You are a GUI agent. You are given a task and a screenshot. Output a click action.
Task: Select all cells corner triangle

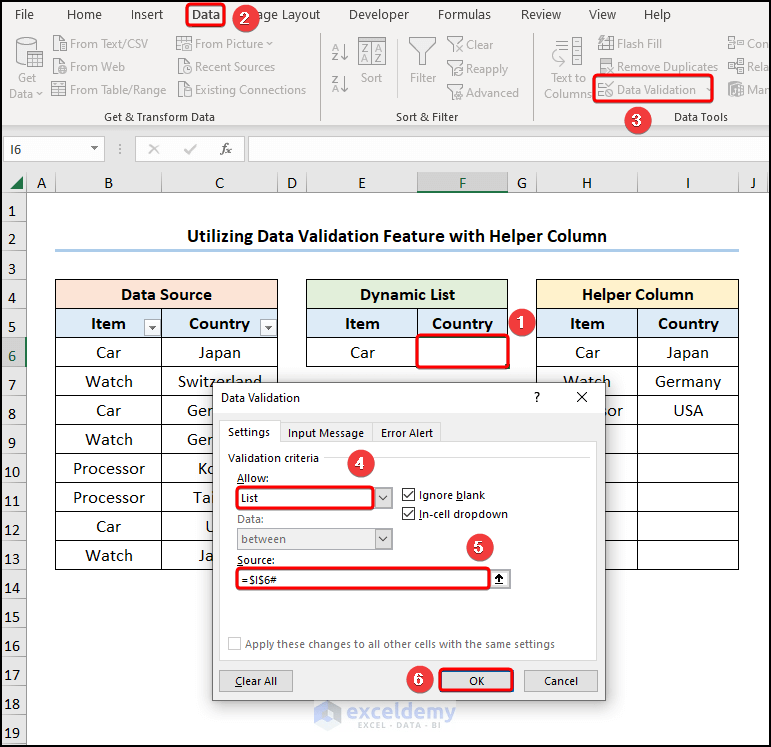pos(16,183)
